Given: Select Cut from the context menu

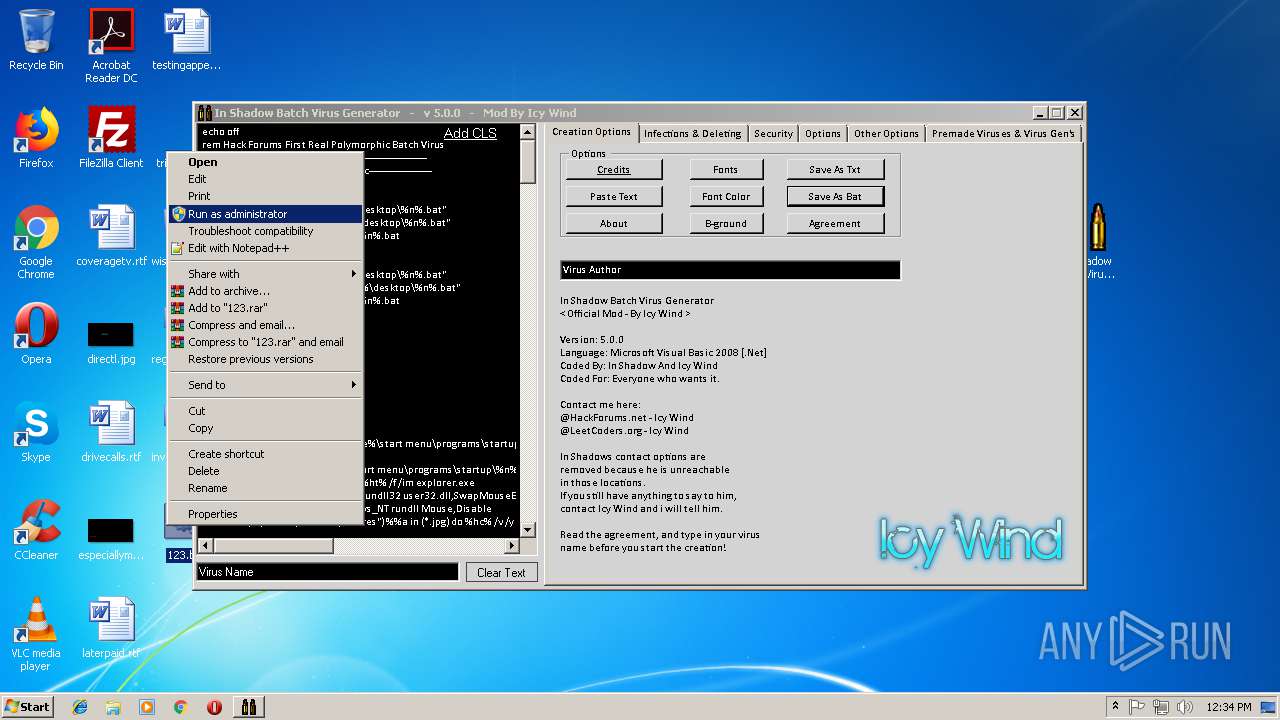Looking at the screenshot, I should click(x=265, y=411).
